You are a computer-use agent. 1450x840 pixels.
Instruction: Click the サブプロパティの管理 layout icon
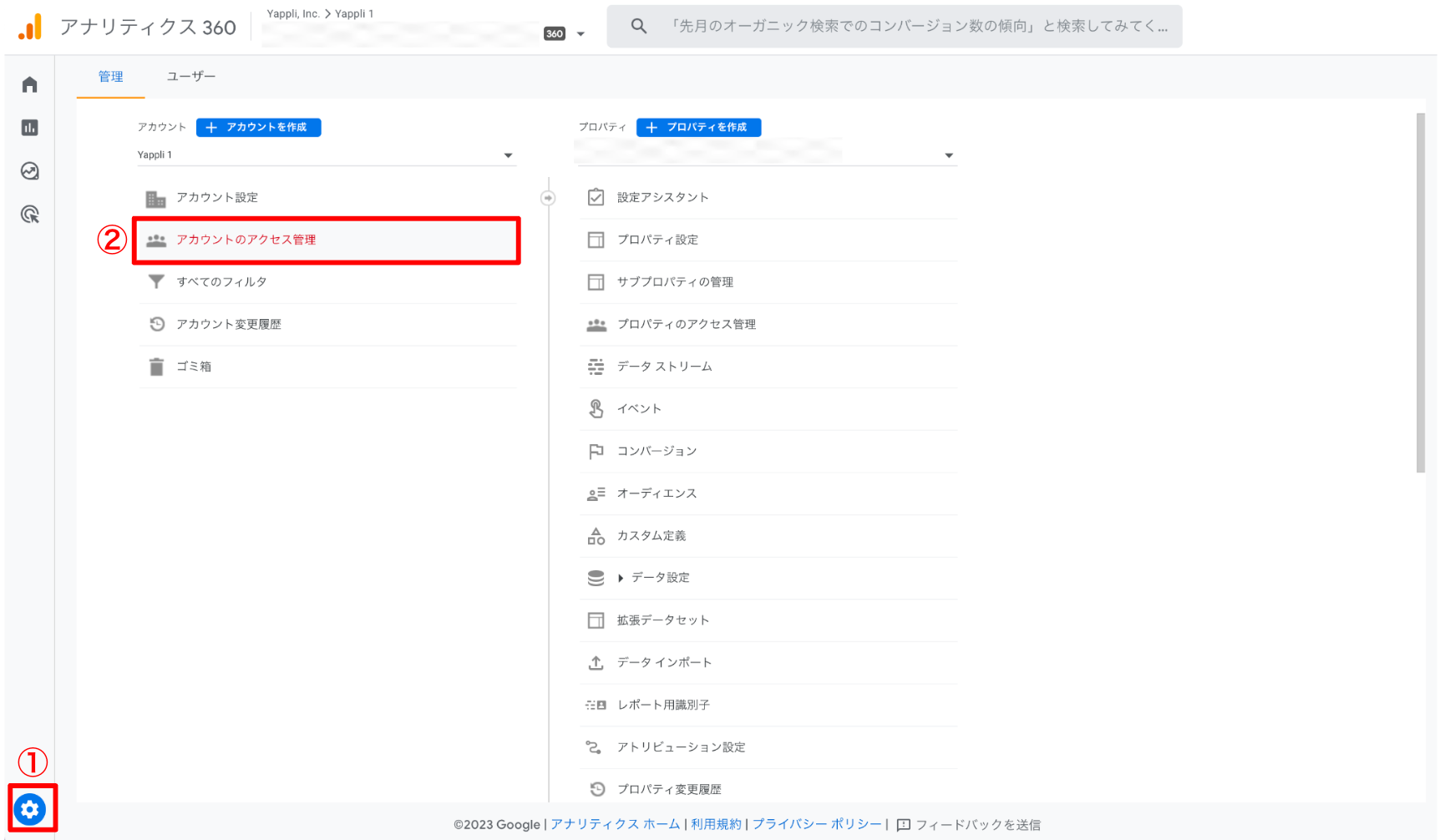[x=596, y=282]
